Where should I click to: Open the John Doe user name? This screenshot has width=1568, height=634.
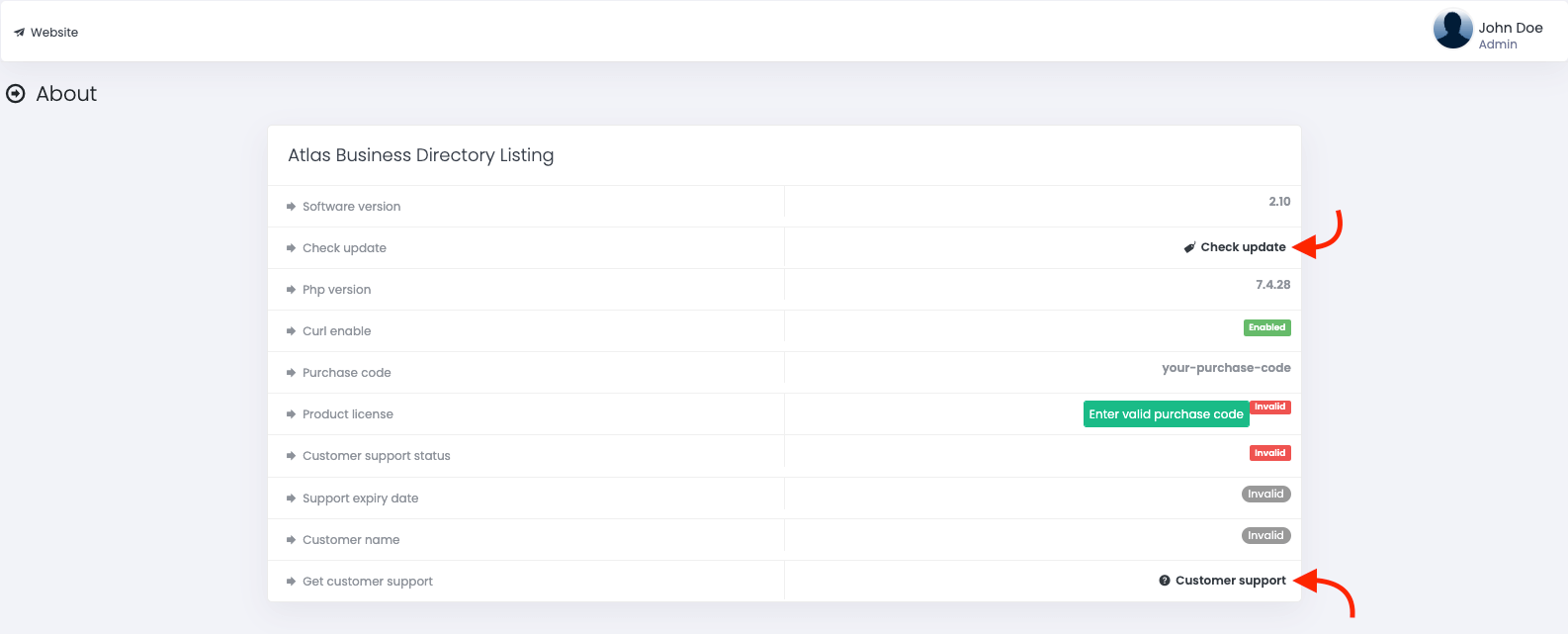click(1511, 28)
